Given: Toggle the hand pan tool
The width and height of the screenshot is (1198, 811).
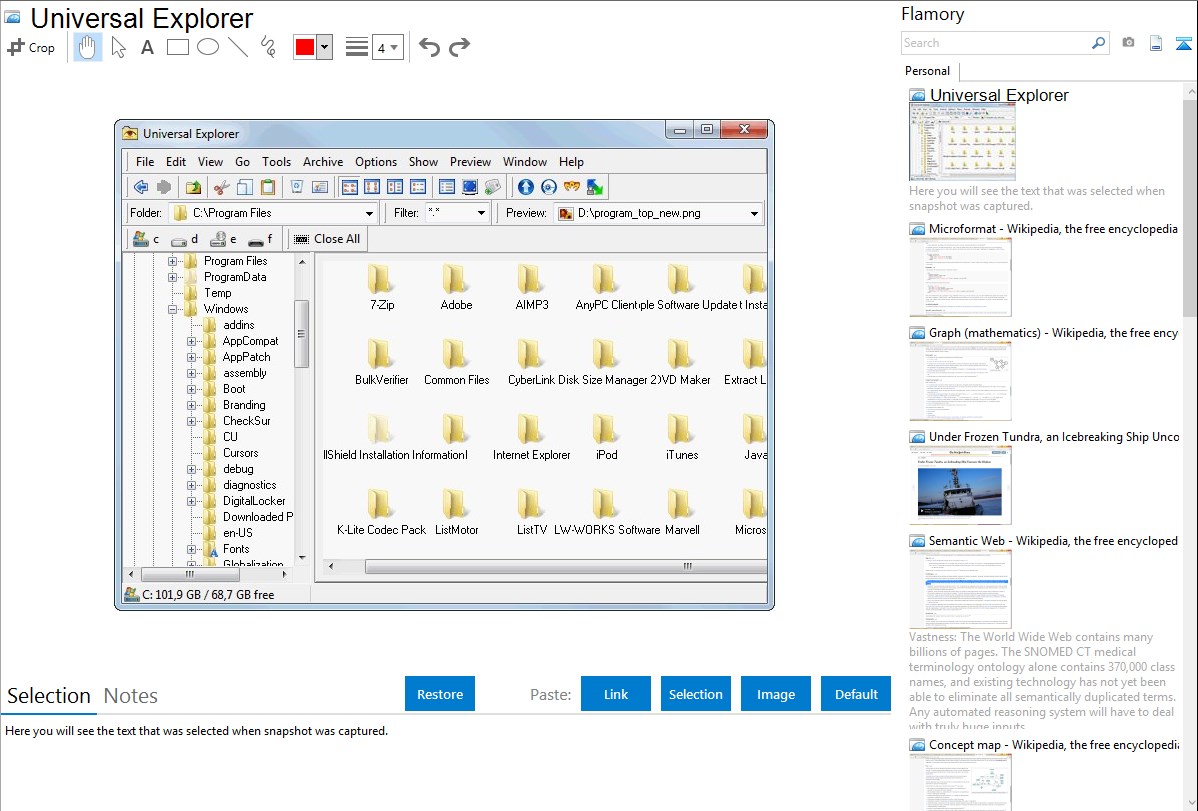Looking at the screenshot, I should pyautogui.click(x=88, y=47).
